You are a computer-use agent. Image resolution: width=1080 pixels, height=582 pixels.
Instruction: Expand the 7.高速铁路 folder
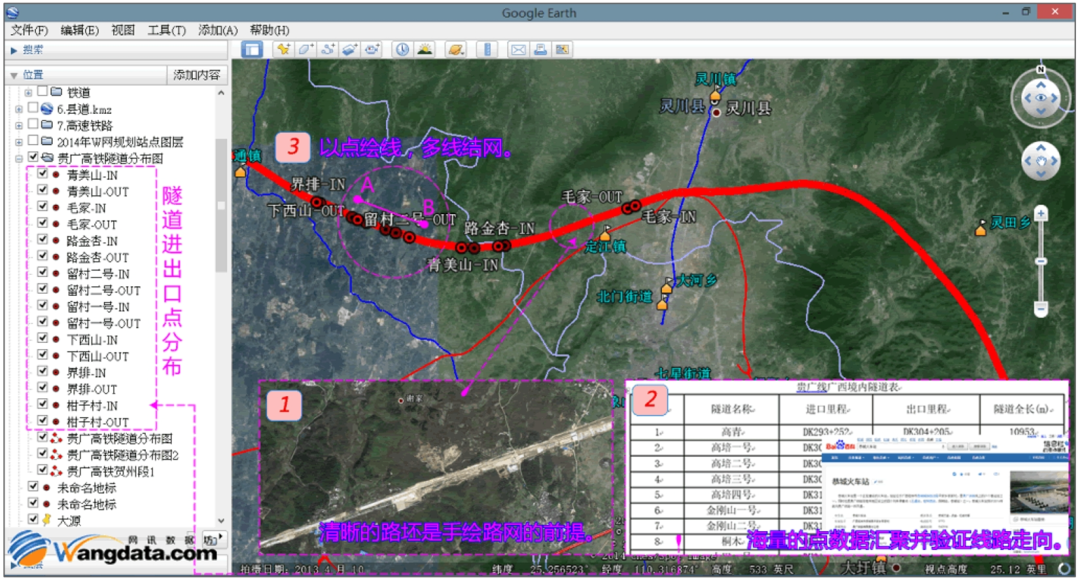[x=19, y=125]
